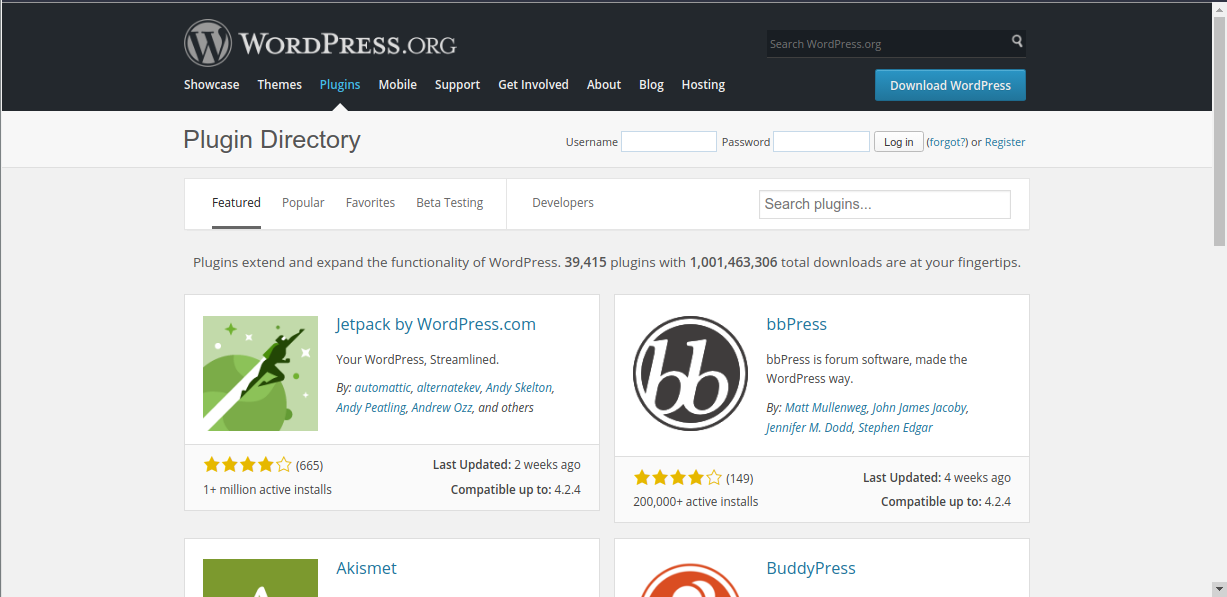Open the Jetpack by WordPress.com title link
The width and height of the screenshot is (1227, 597).
point(436,324)
